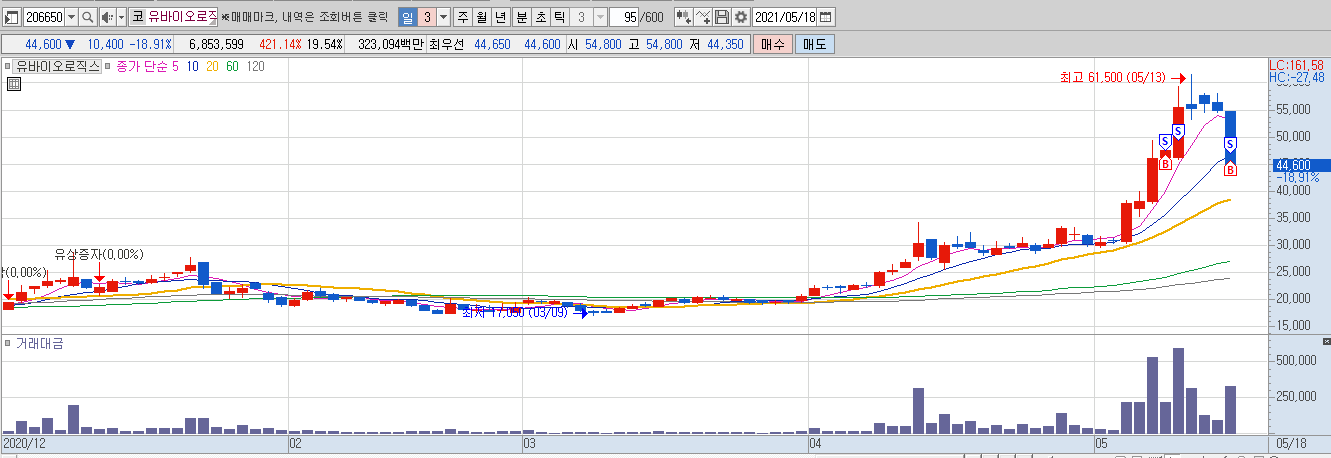Click the best ask price 44,650
Screen dimensions: 1331x458
pyautogui.click(x=493, y=45)
